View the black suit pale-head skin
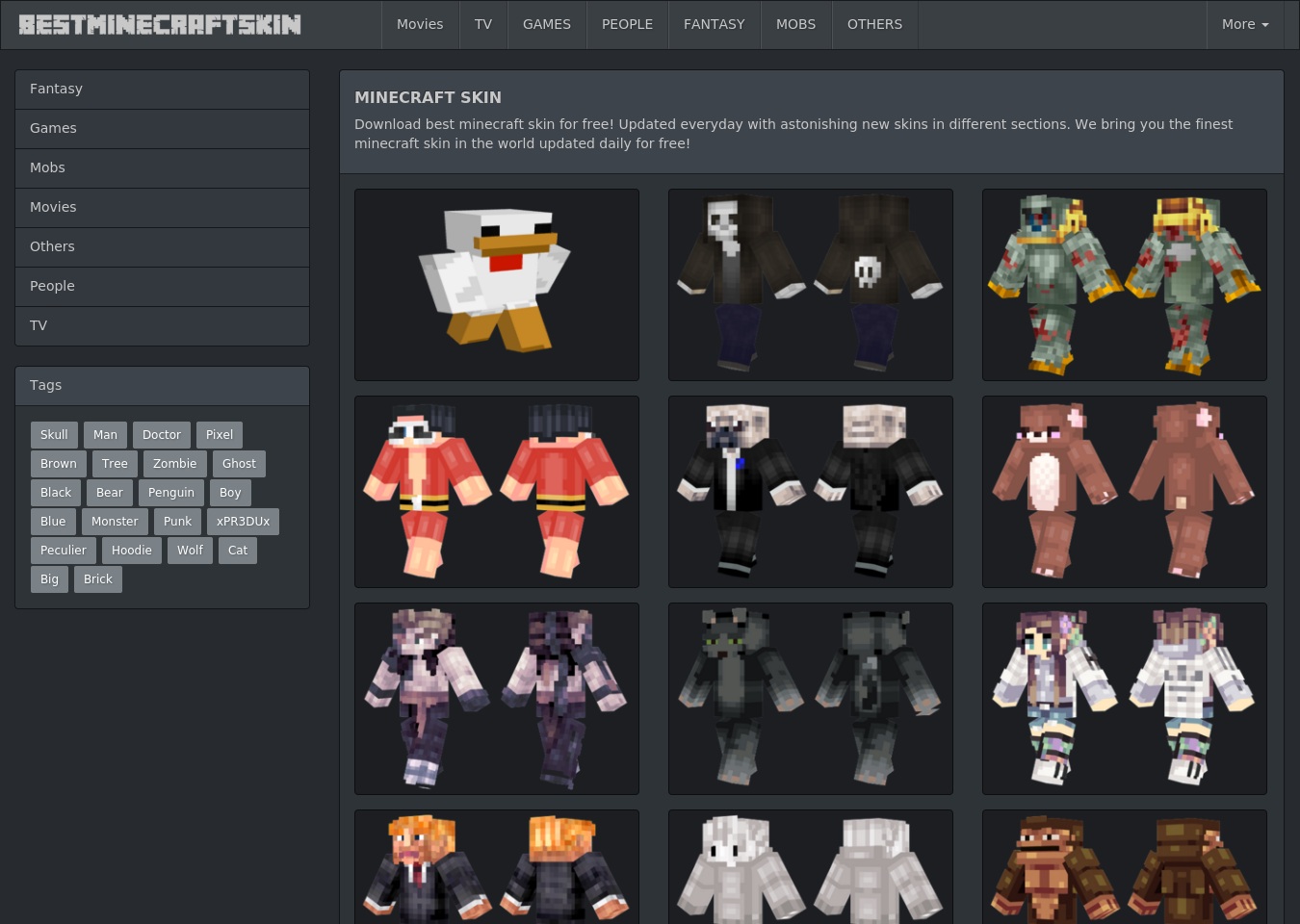This screenshot has height=924, width=1300. 811,492
